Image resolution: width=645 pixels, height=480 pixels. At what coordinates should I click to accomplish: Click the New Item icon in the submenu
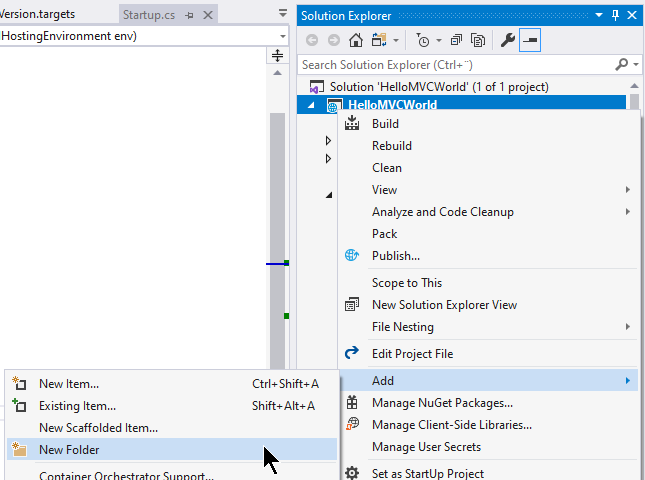point(19,383)
